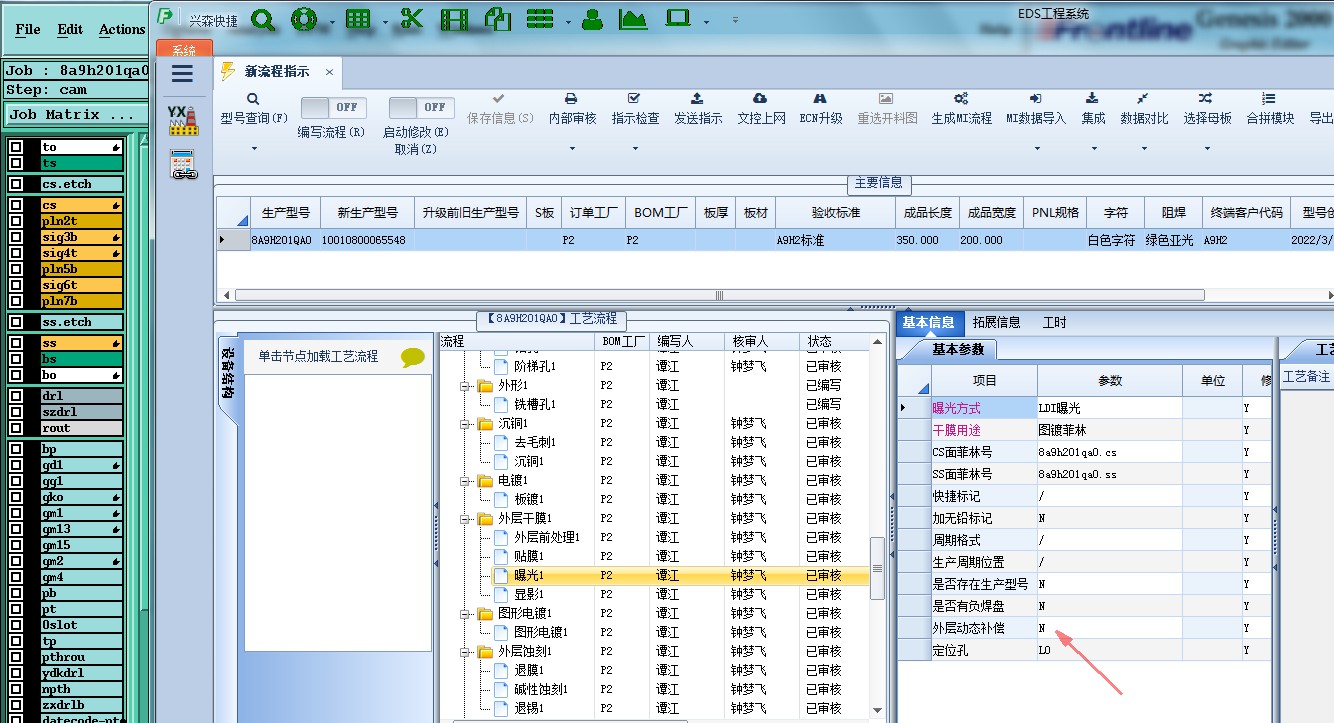Open the Edit menu in Genesis
Viewport: 1334px width, 723px height.
(x=70, y=29)
